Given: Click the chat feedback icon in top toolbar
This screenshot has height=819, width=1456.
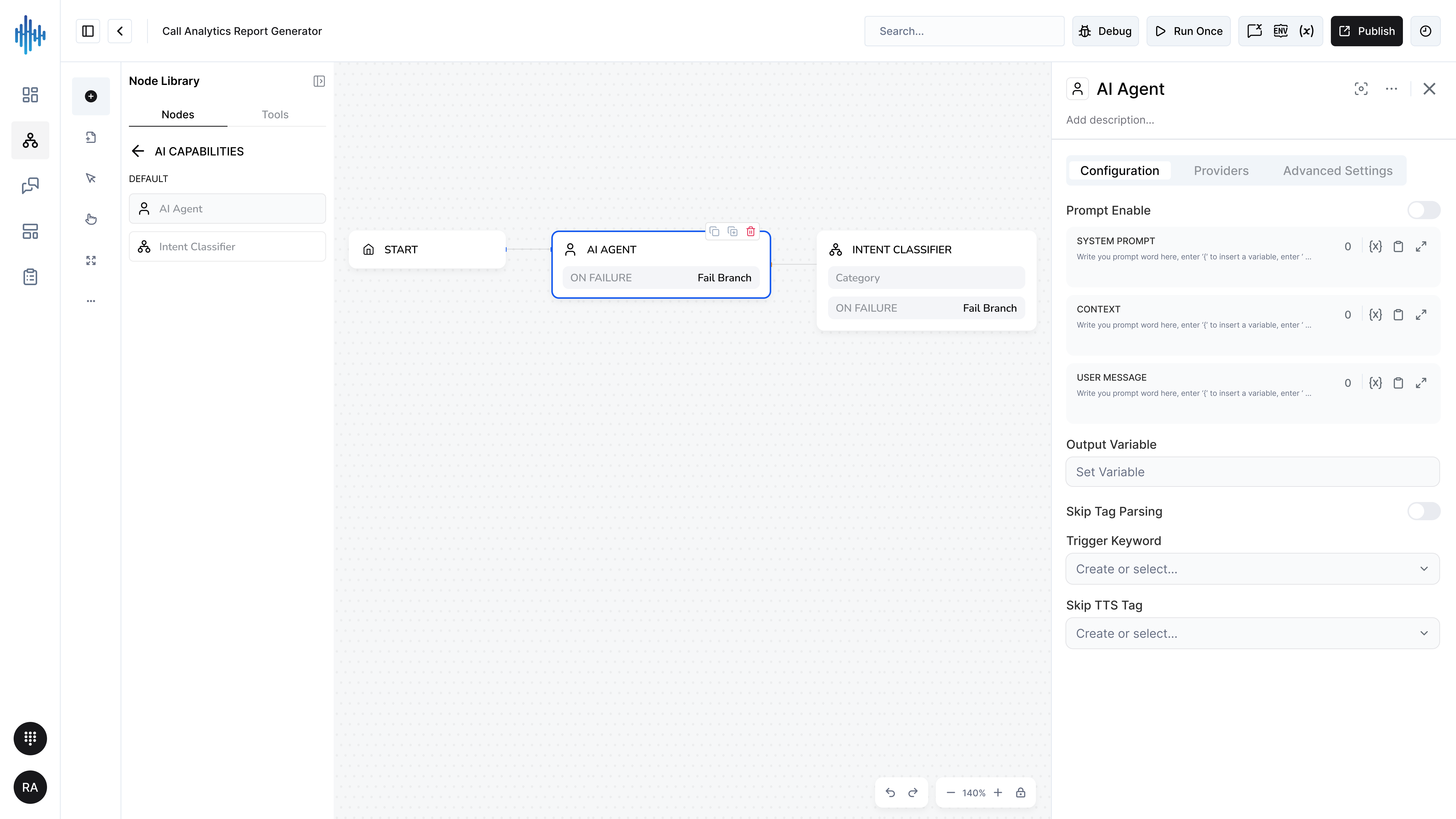Looking at the screenshot, I should [1255, 31].
